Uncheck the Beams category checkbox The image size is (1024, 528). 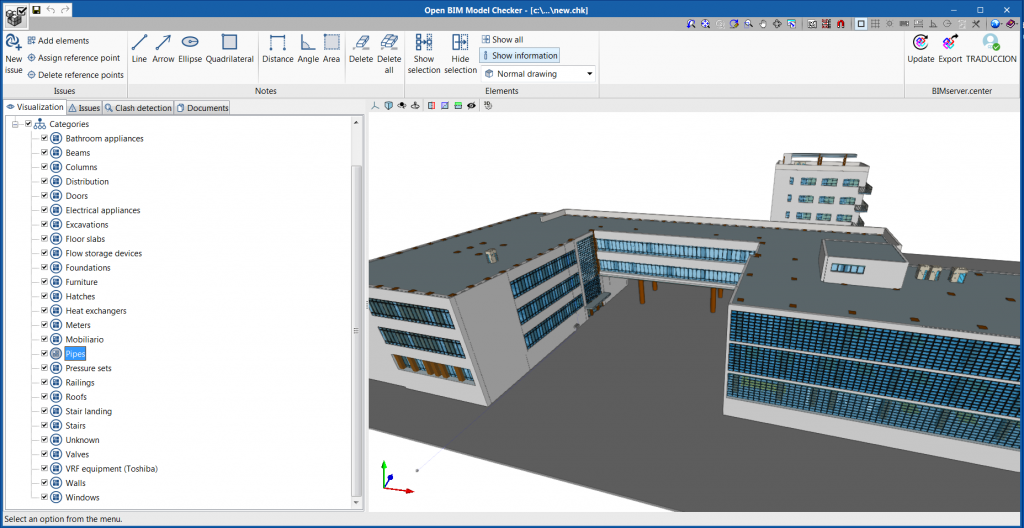tap(44, 153)
